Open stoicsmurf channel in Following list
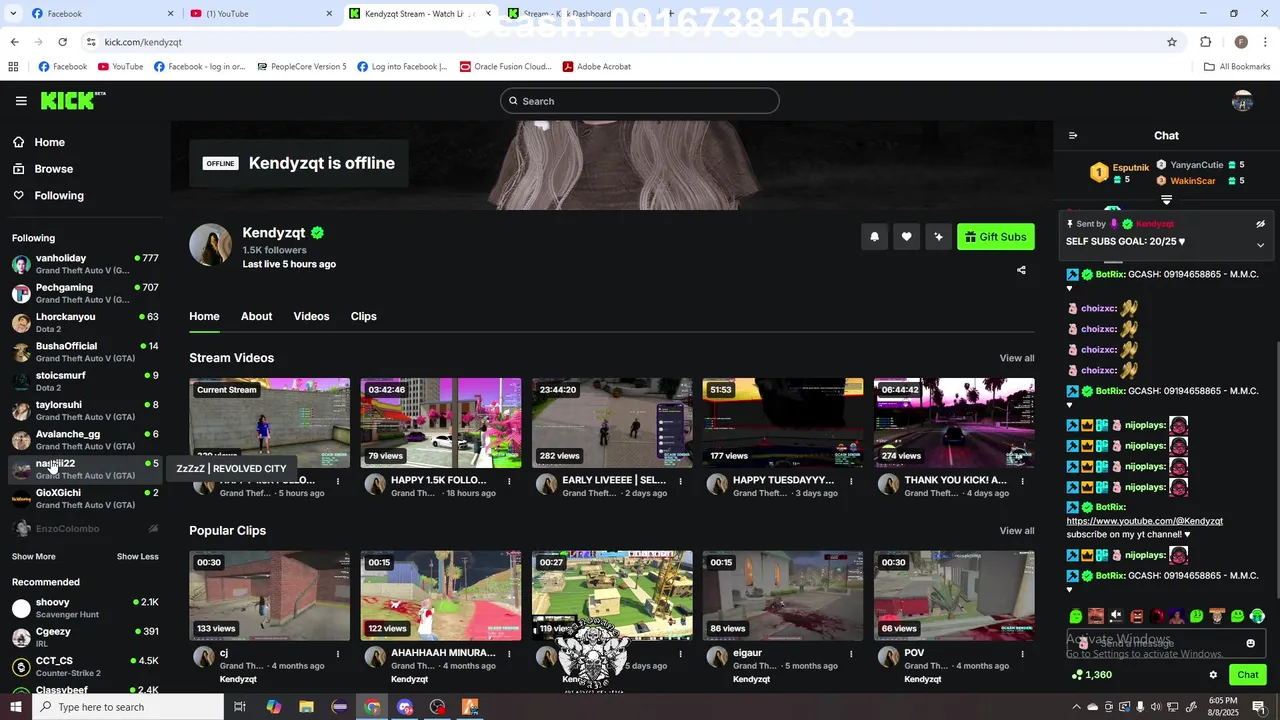 click(x=85, y=381)
